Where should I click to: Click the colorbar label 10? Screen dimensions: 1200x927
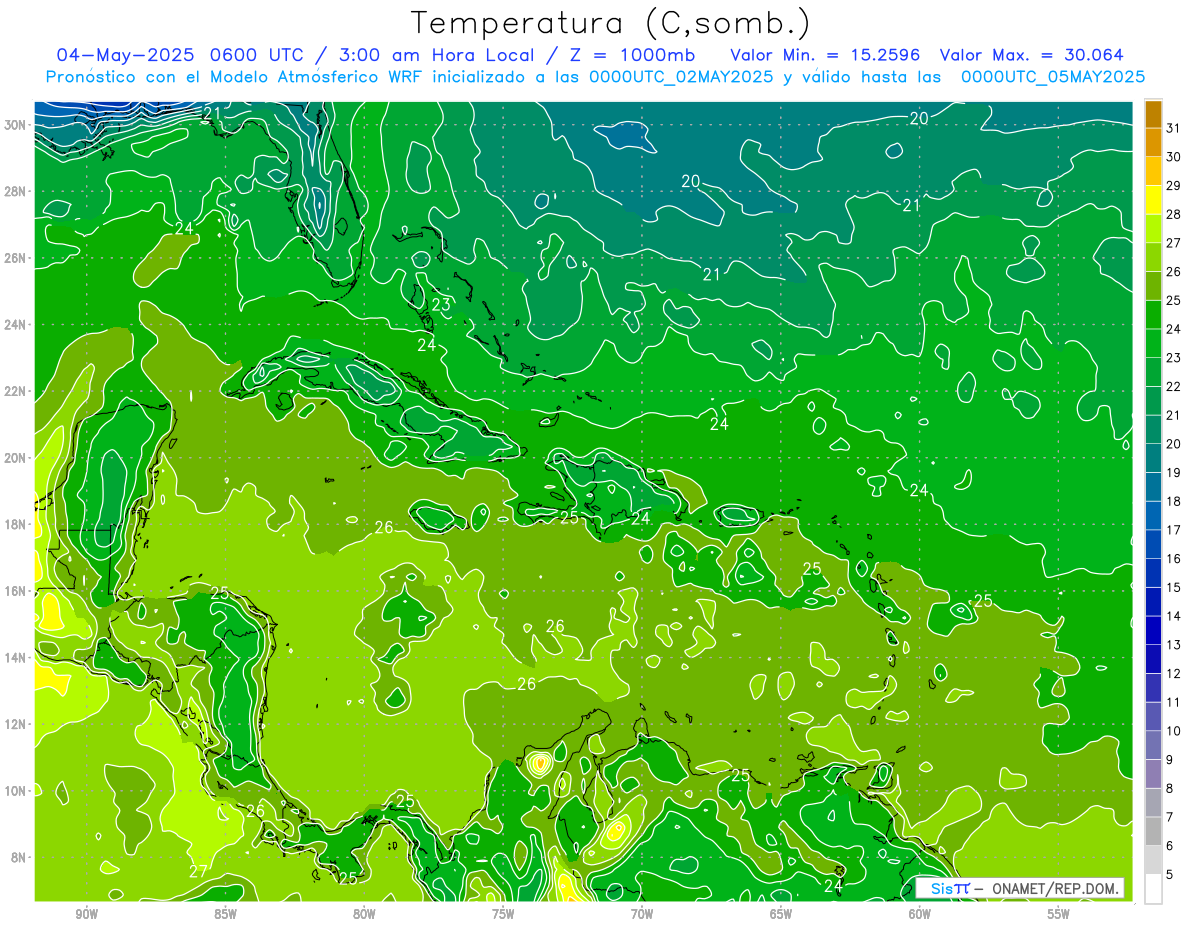click(x=1174, y=731)
